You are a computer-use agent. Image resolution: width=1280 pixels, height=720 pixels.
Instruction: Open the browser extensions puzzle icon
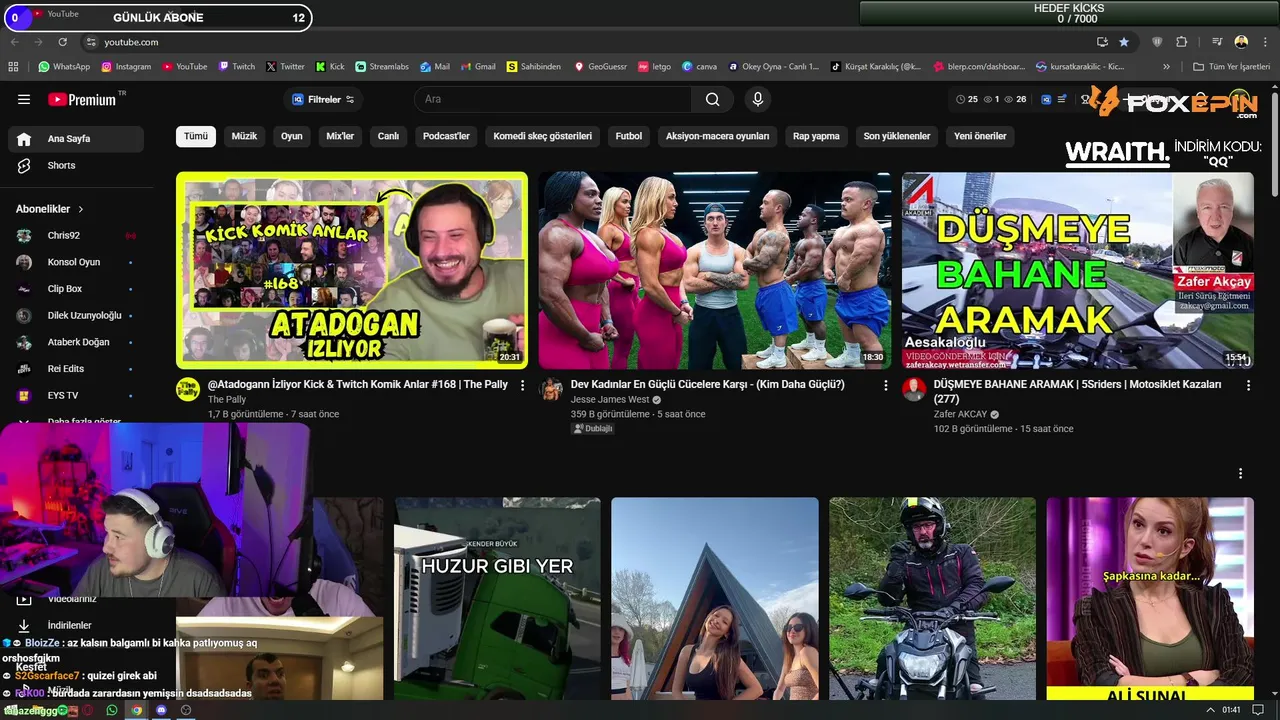(1182, 42)
